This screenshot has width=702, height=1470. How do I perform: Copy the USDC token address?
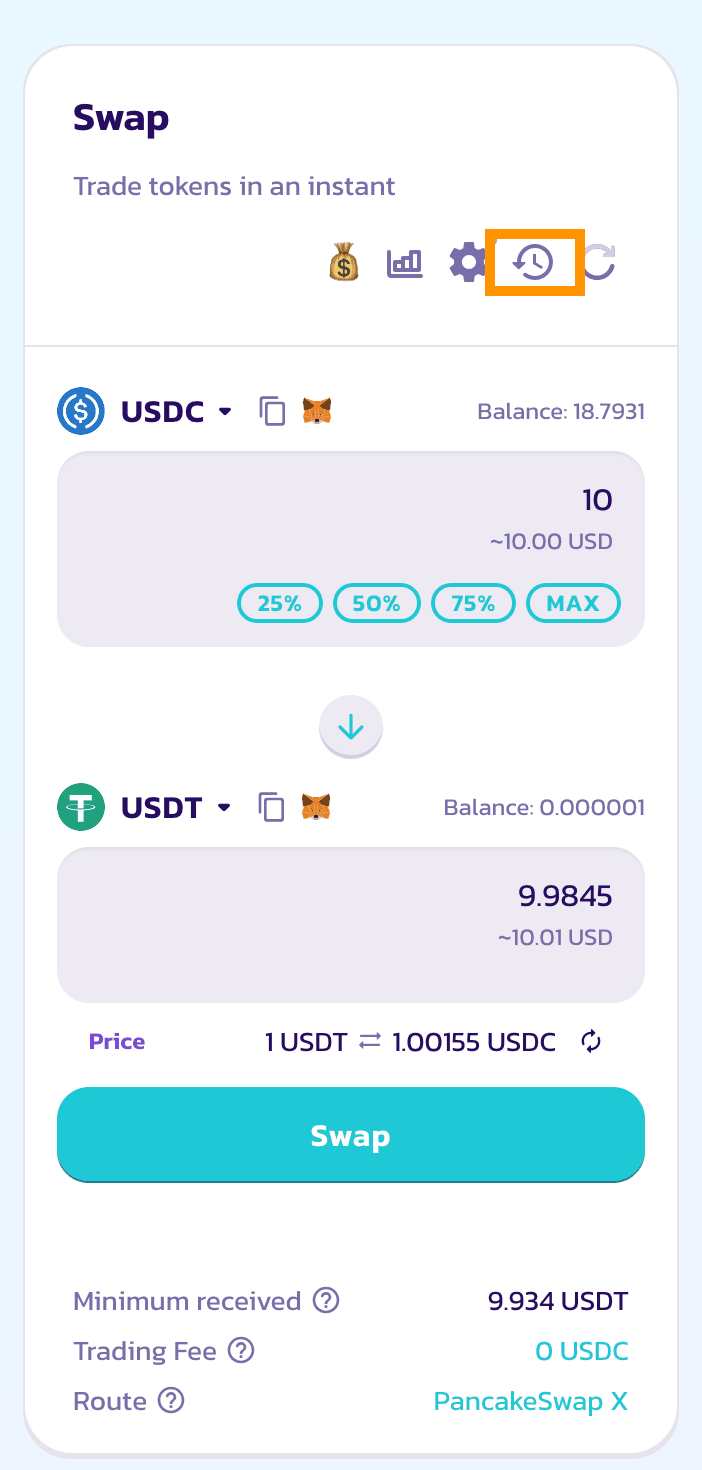[x=272, y=411]
